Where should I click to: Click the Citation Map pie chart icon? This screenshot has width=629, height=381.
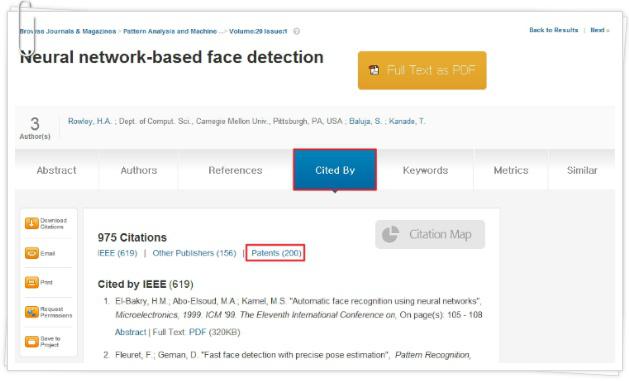point(390,234)
